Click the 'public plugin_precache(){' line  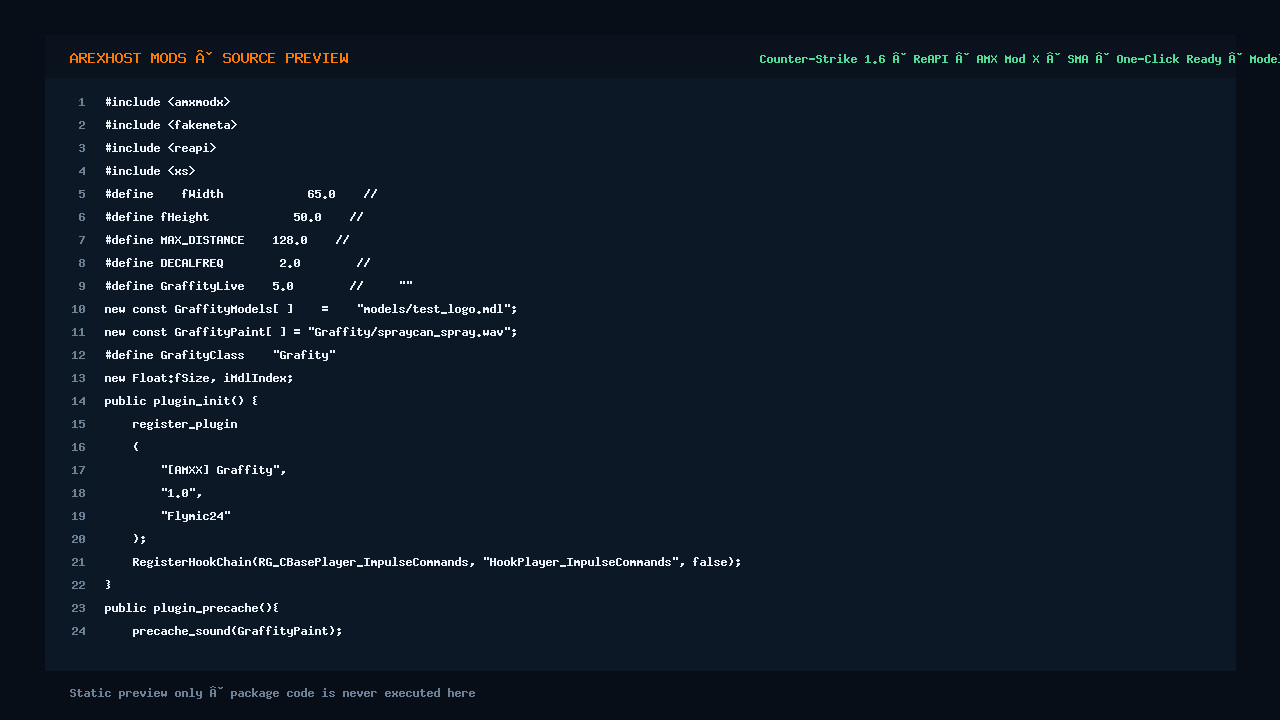(x=192, y=608)
